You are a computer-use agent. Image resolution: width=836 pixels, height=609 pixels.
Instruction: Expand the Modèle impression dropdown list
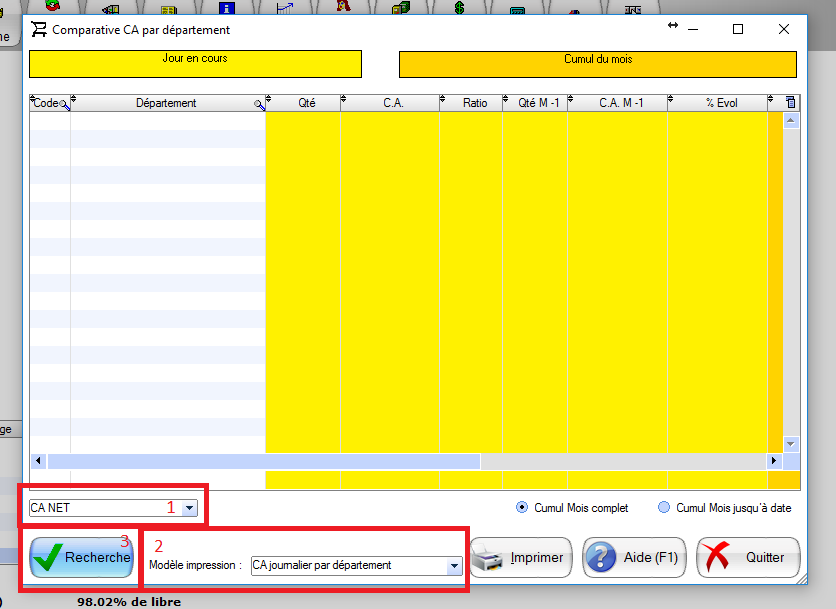coord(454,566)
